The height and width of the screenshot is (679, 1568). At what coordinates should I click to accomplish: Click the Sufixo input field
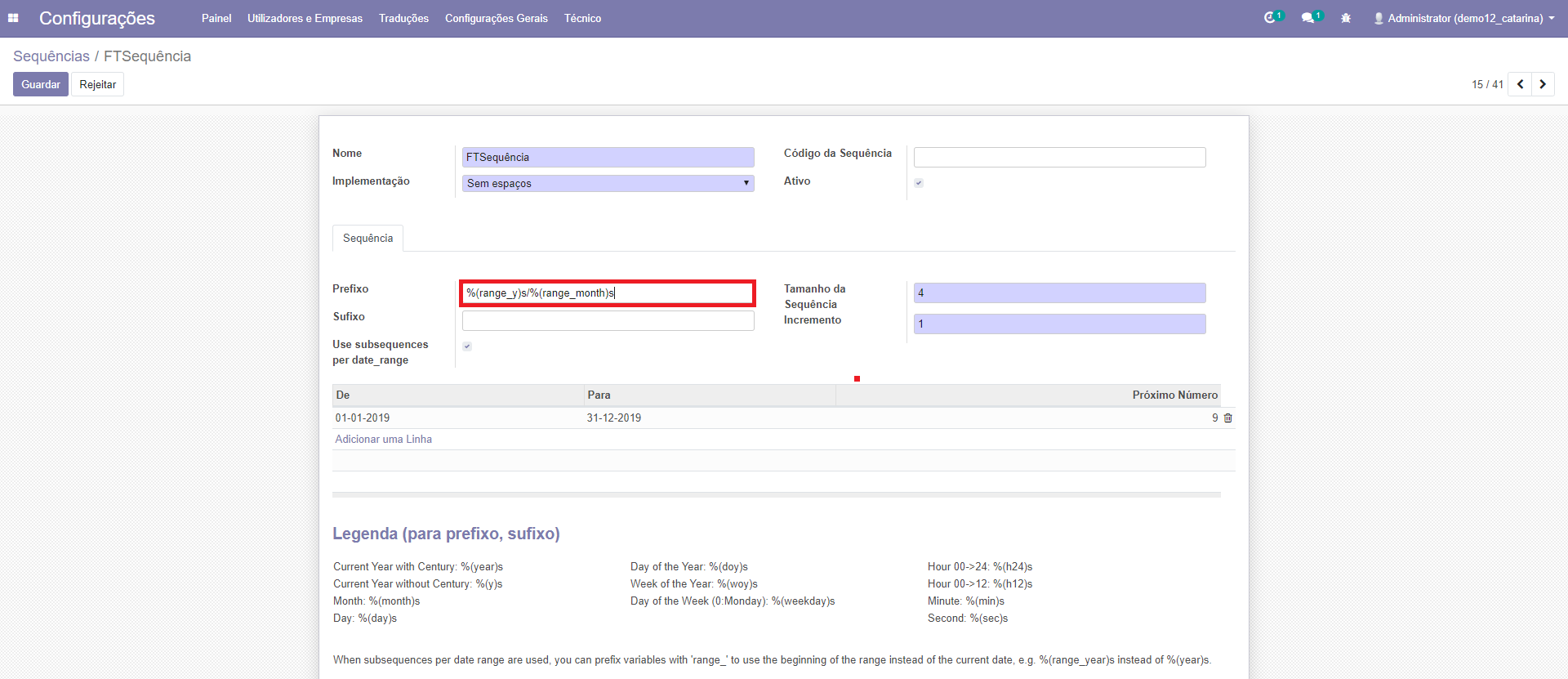coord(608,321)
